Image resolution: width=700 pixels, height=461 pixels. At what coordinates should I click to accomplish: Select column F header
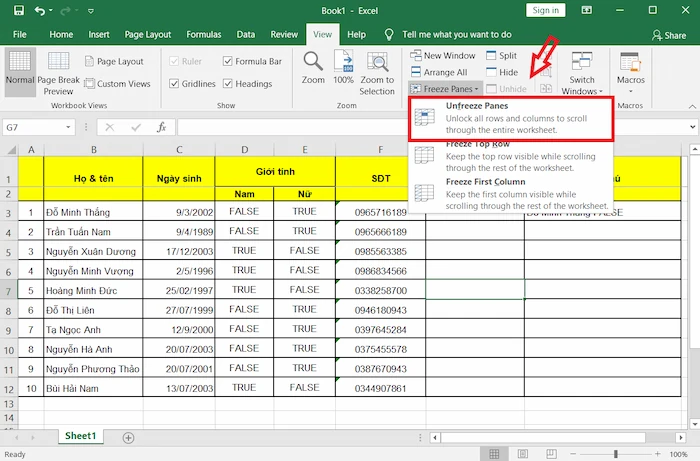pos(380,150)
